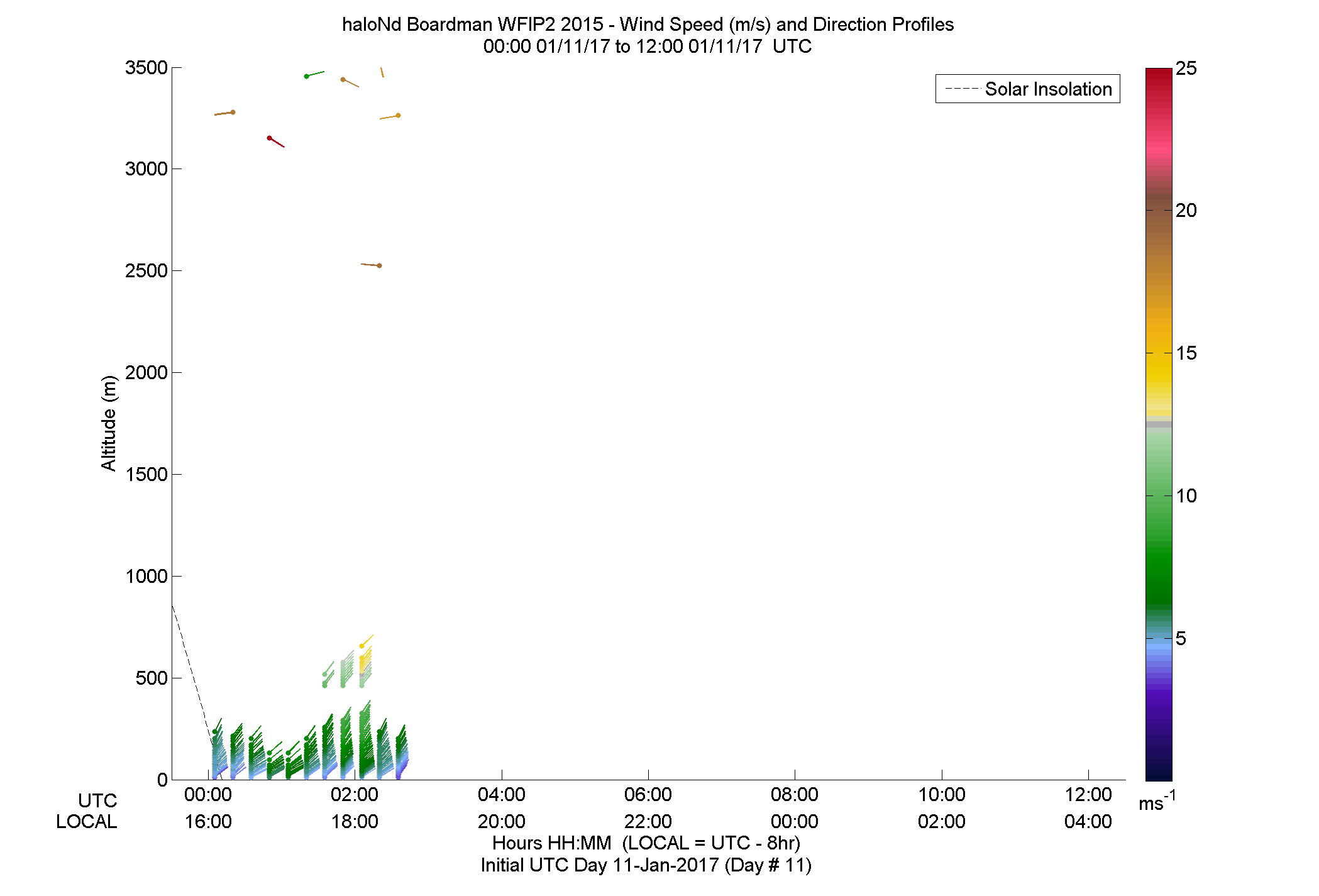Click the LOCAL 20:00 time label
Screen dimensions: 1319x896
click(502, 821)
